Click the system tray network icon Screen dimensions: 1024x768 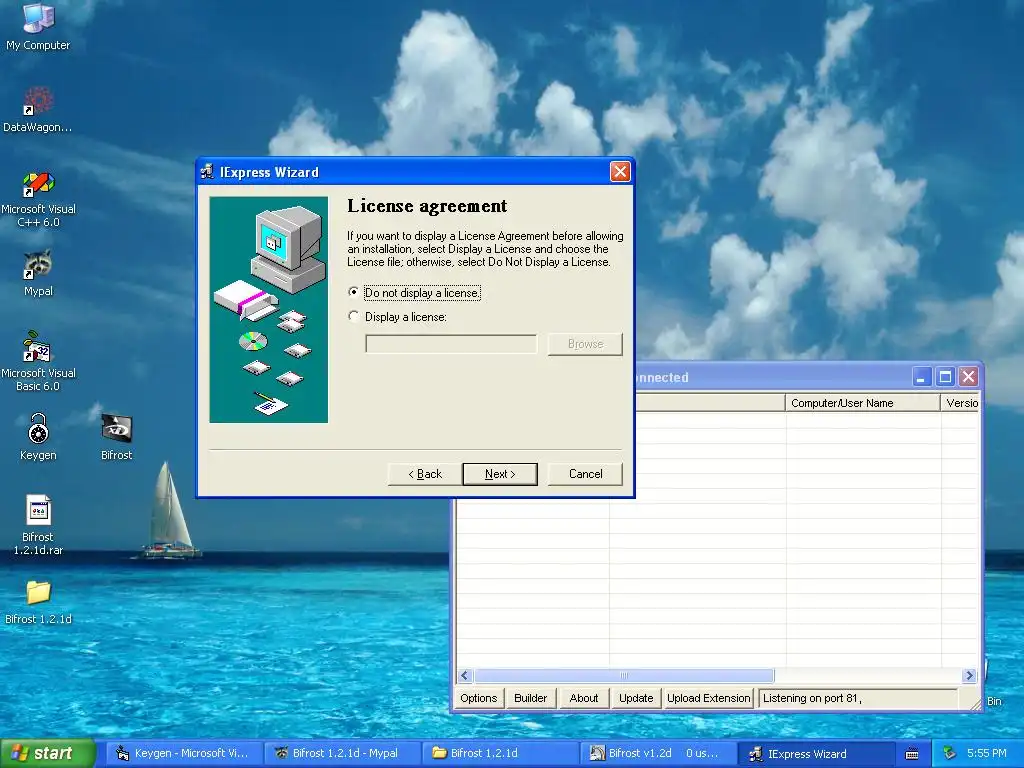point(950,754)
